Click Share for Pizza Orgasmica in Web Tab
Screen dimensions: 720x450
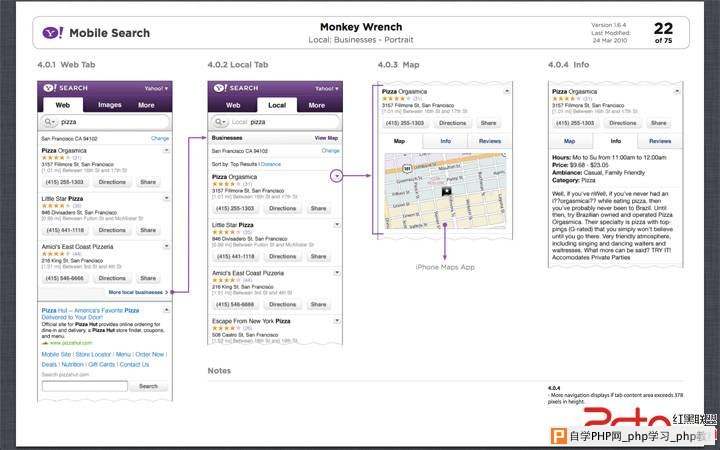148,182
